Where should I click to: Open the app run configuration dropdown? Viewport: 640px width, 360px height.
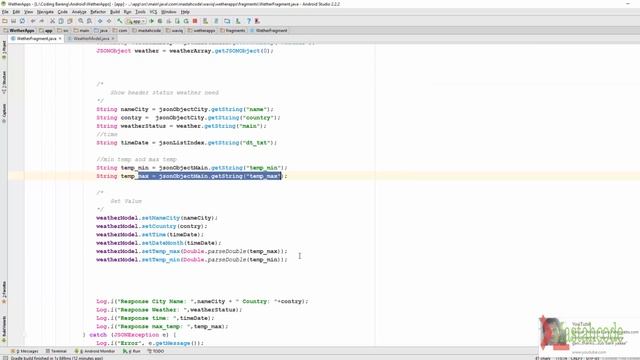[136, 21]
